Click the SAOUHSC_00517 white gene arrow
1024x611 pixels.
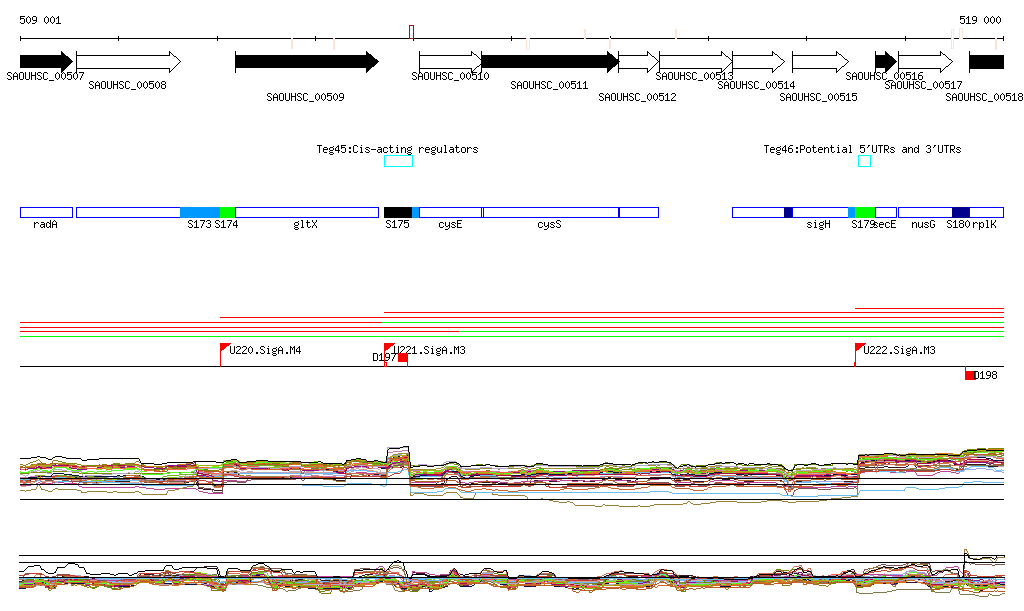tap(925, 62)
